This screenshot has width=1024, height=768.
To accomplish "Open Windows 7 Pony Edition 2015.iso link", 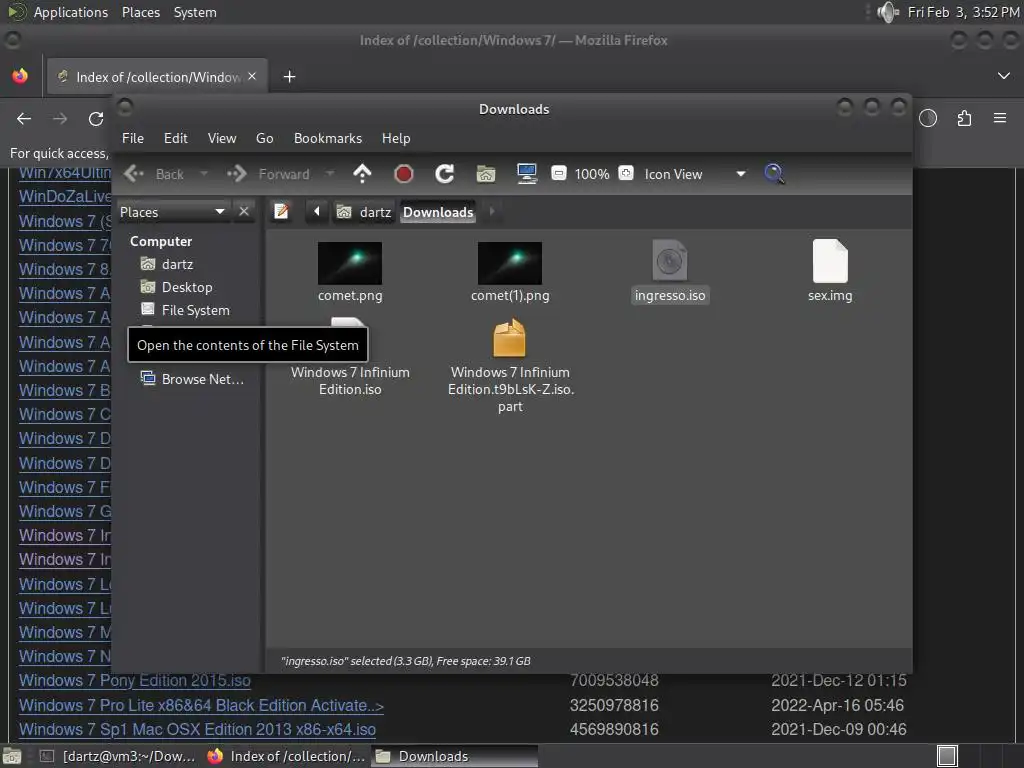I will [135, 680].
